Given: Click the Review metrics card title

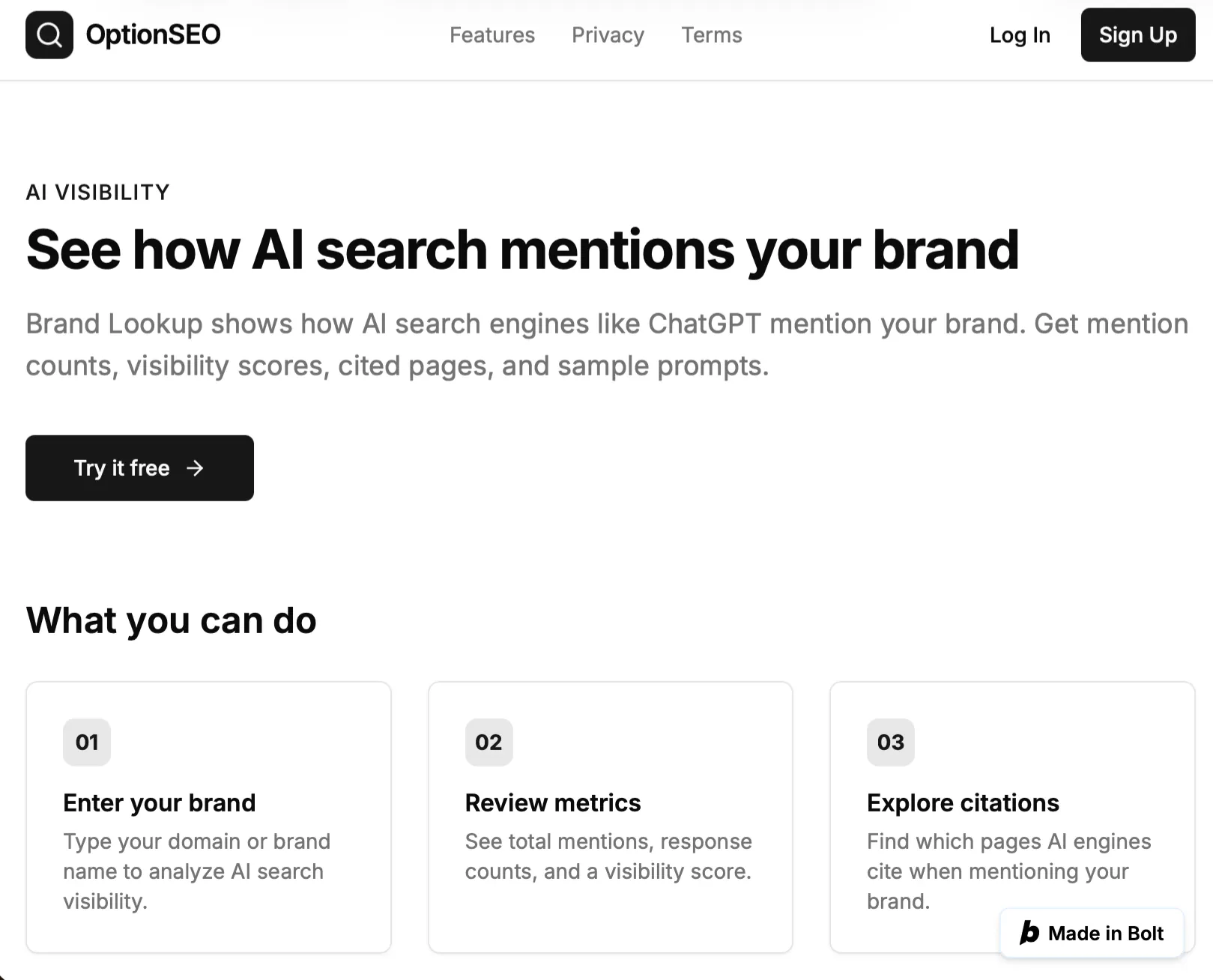Looking at the screenshot, I should click(x=553, y=802).
